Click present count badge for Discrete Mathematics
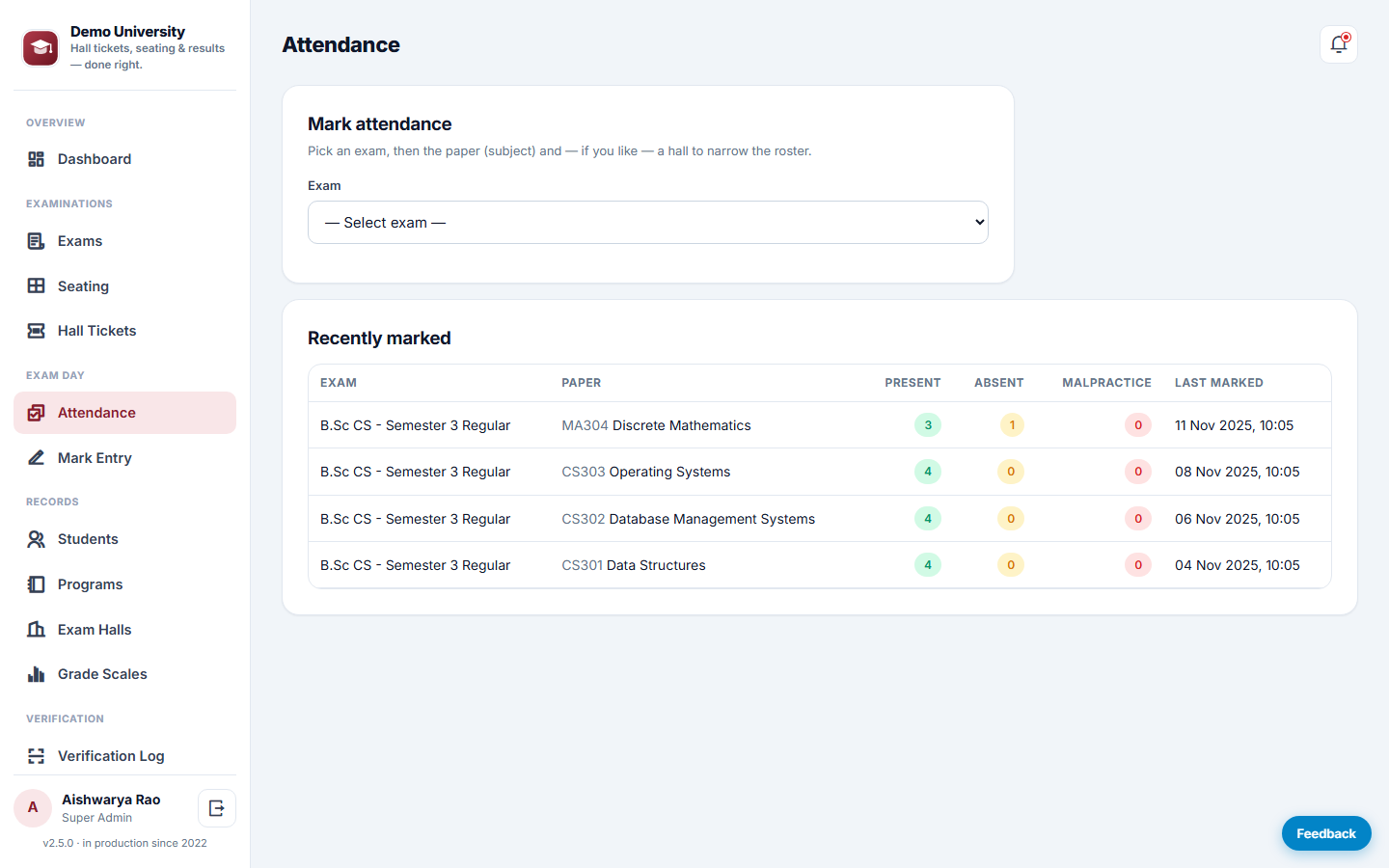 (x=928, y=425)
